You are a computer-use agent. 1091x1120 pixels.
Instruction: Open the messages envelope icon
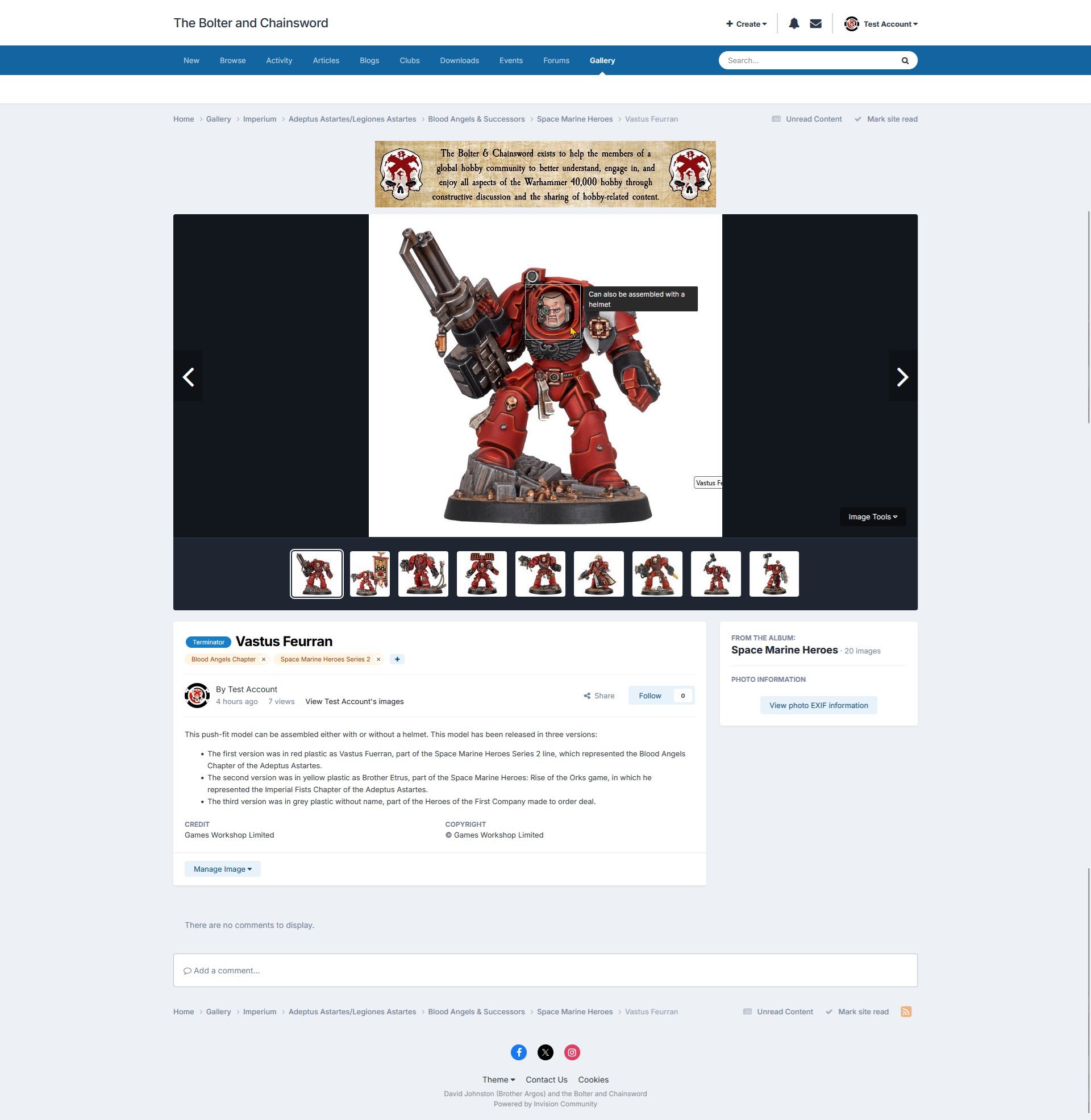(x=815, y=23)
